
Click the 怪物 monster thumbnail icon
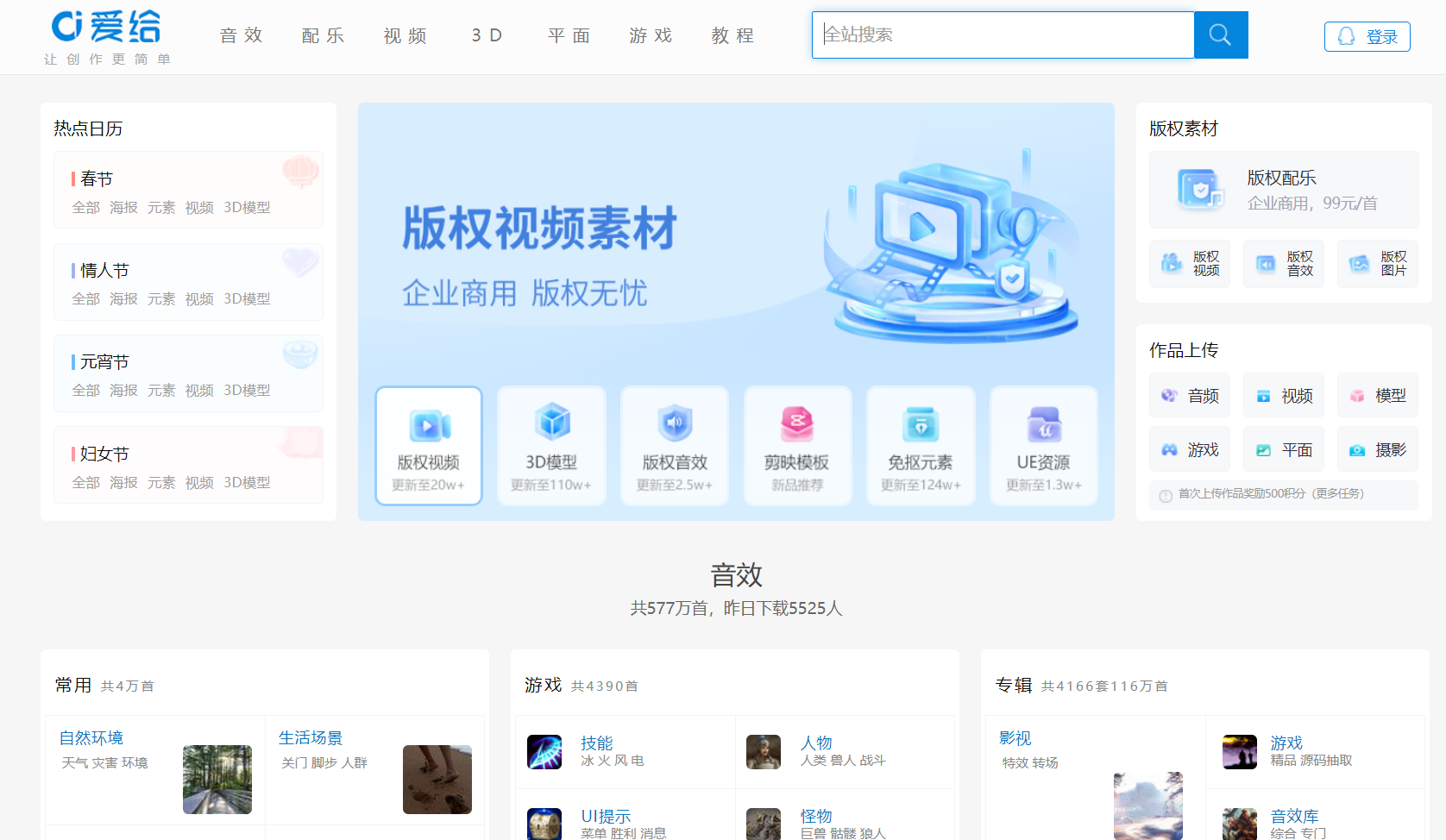click(x=764, y=824)
